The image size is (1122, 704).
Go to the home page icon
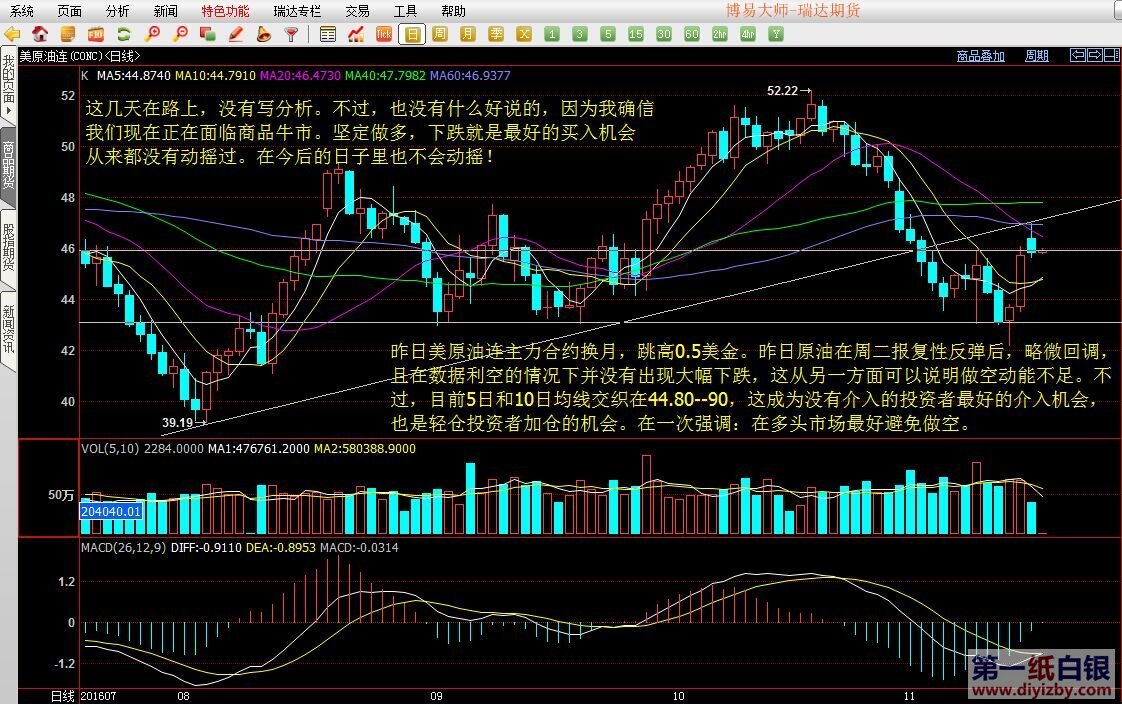(x=41, y=34)
